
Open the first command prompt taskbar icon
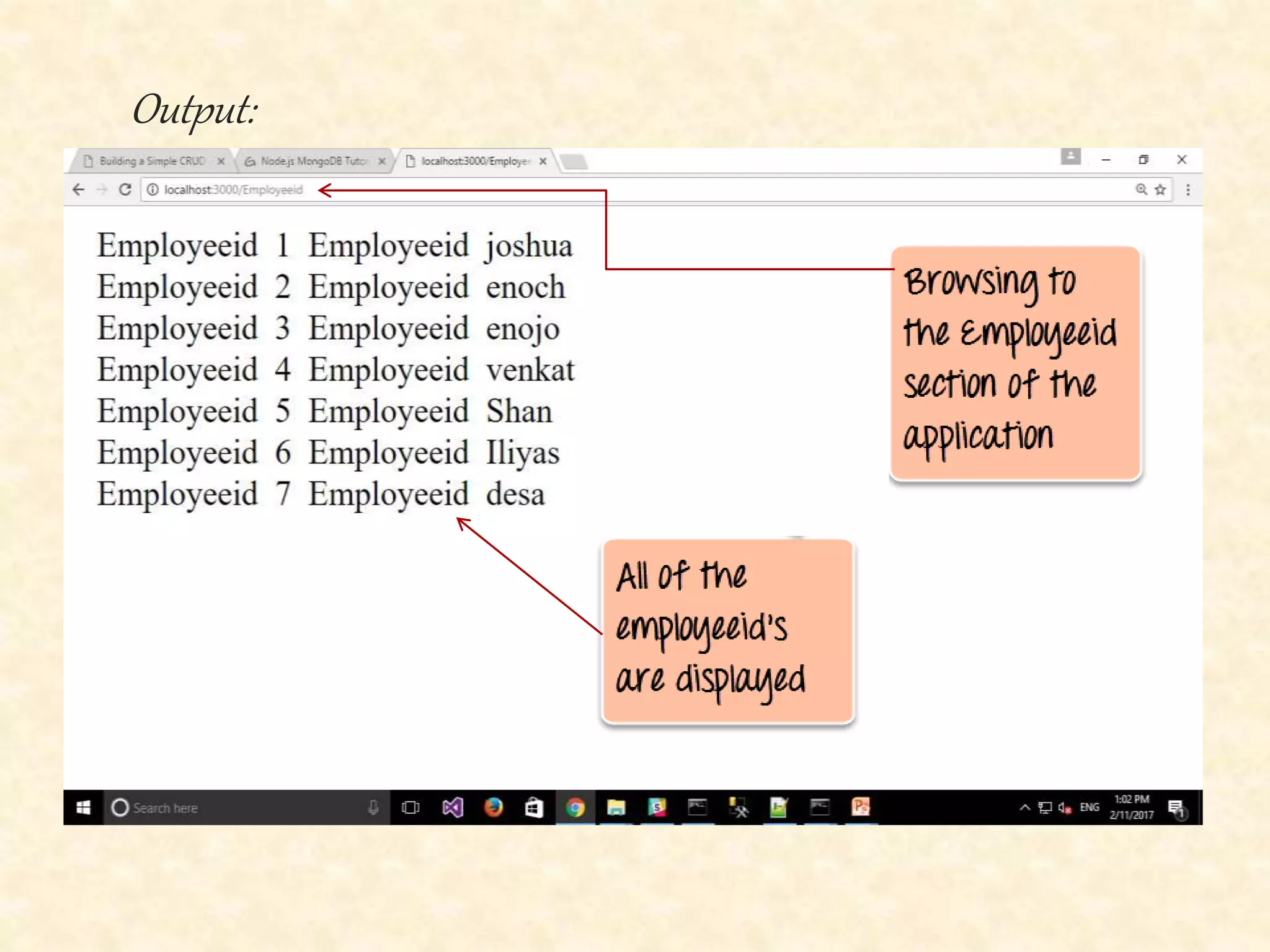click(698, 808)
